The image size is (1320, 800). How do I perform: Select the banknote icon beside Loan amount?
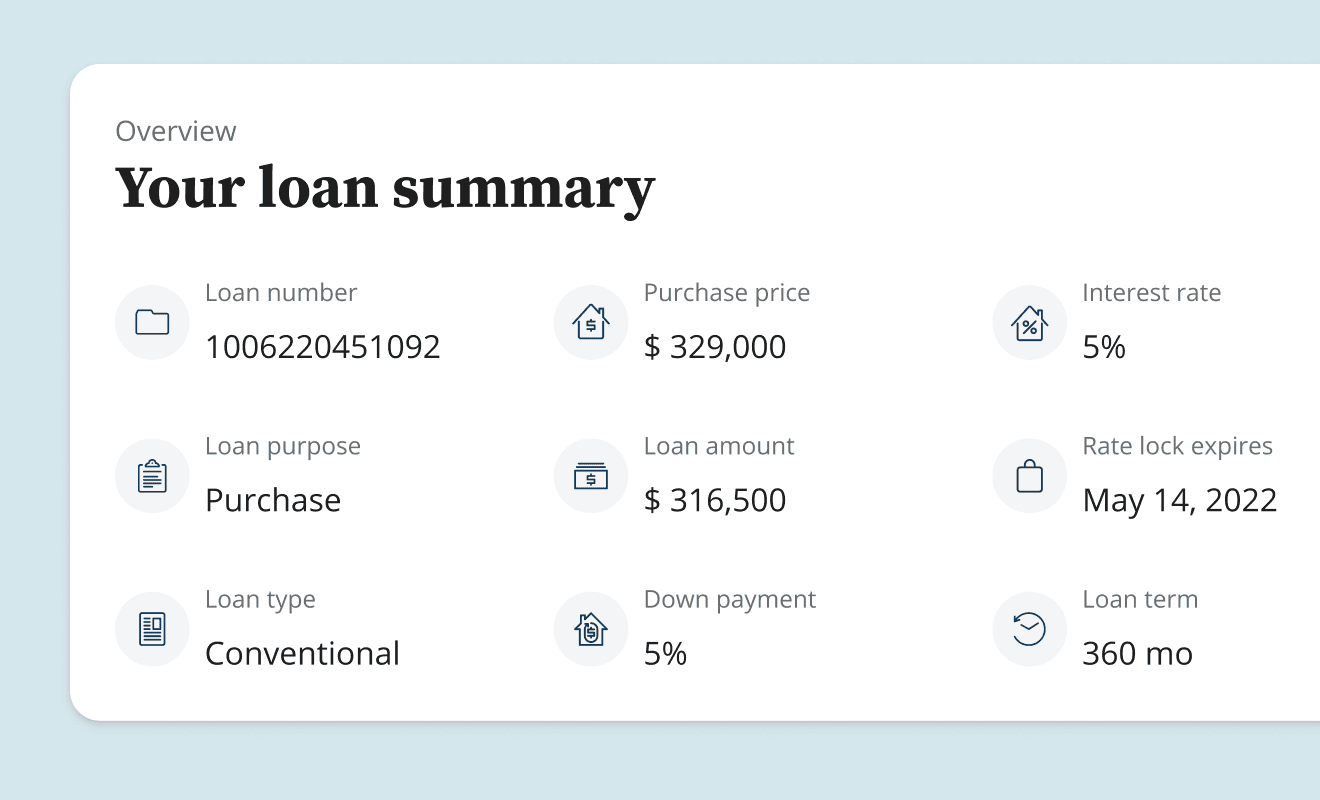click(x=590, y=476)
